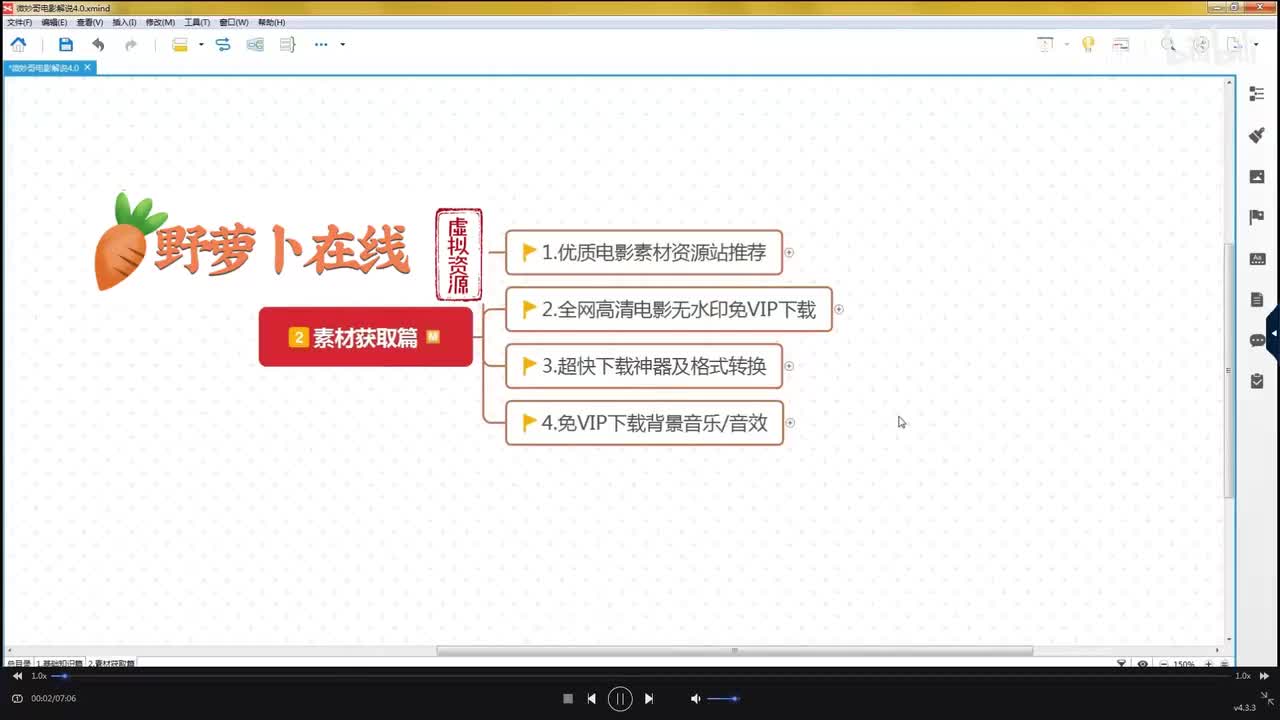Open 修改(M) menu
Image resolution: width=1280 pixels, height=720 pixels.
coord(160,22)
